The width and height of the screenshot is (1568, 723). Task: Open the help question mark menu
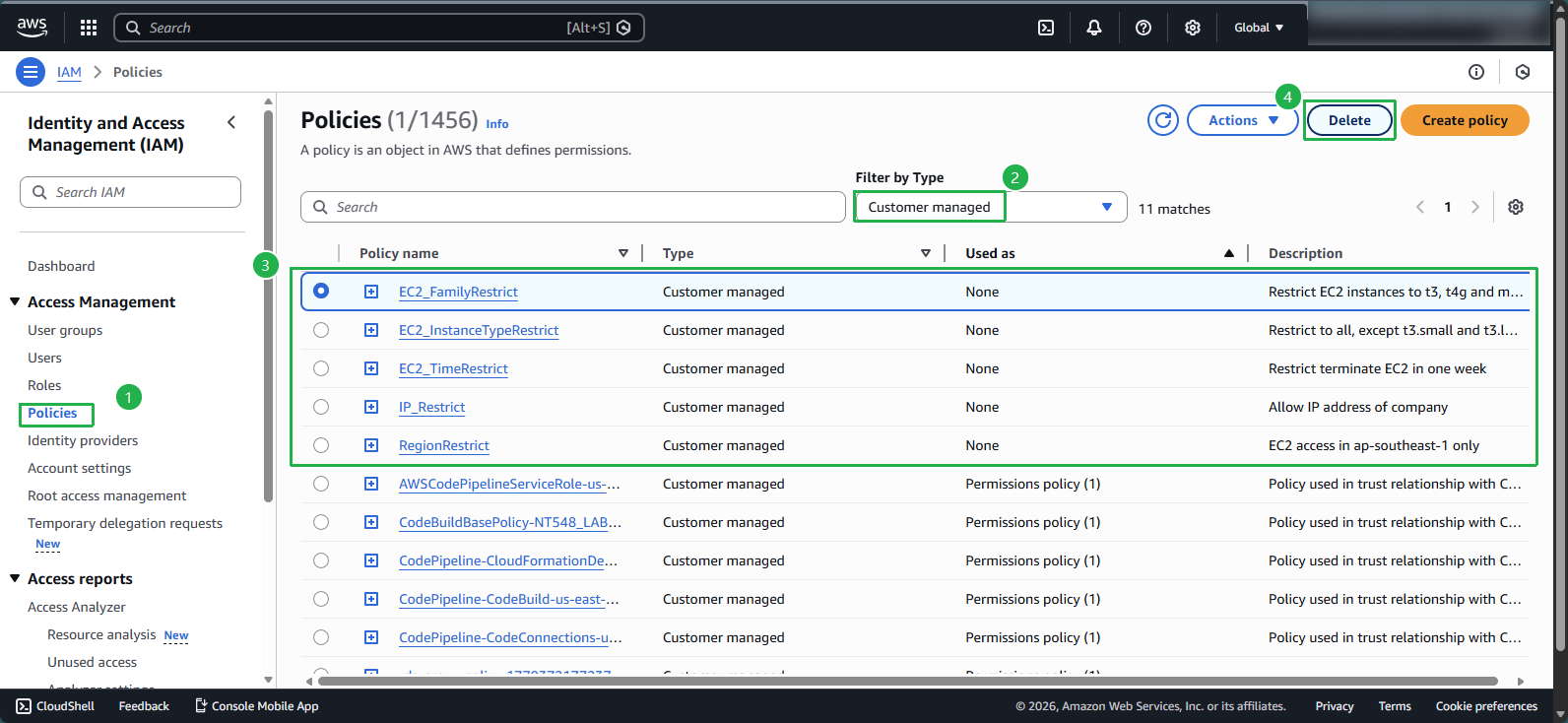1143,28
